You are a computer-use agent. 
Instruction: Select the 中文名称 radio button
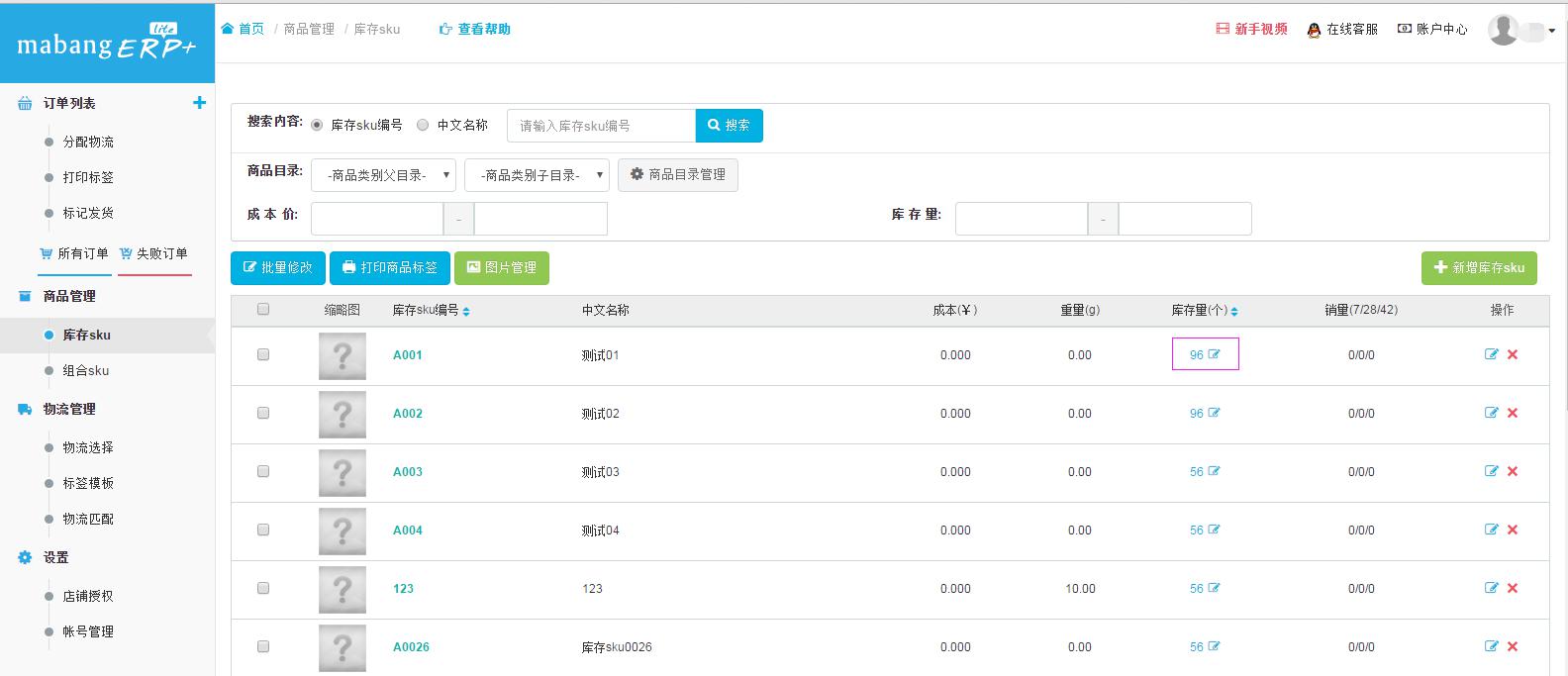point(423,125)
